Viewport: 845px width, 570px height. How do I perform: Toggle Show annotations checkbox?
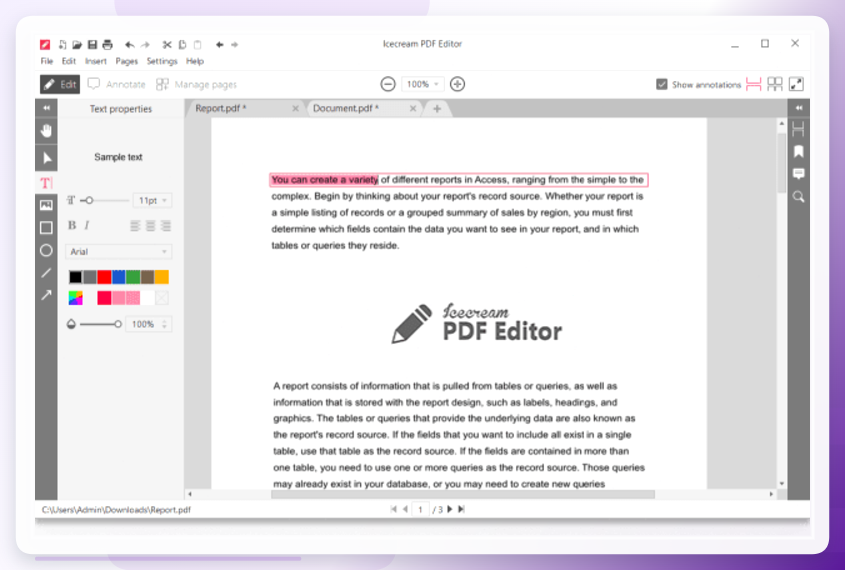coord(662,85)
